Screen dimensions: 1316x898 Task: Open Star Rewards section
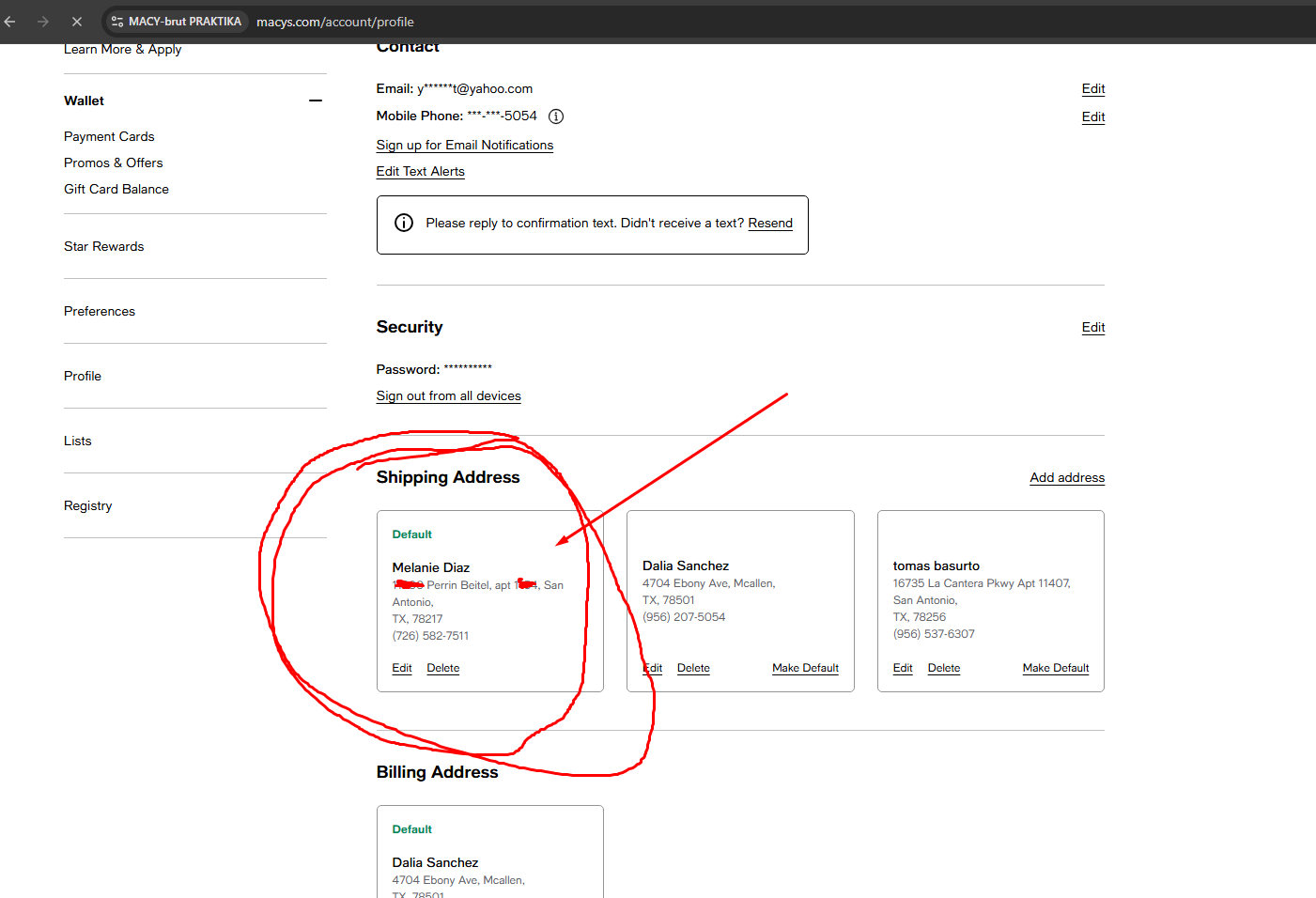103,246
